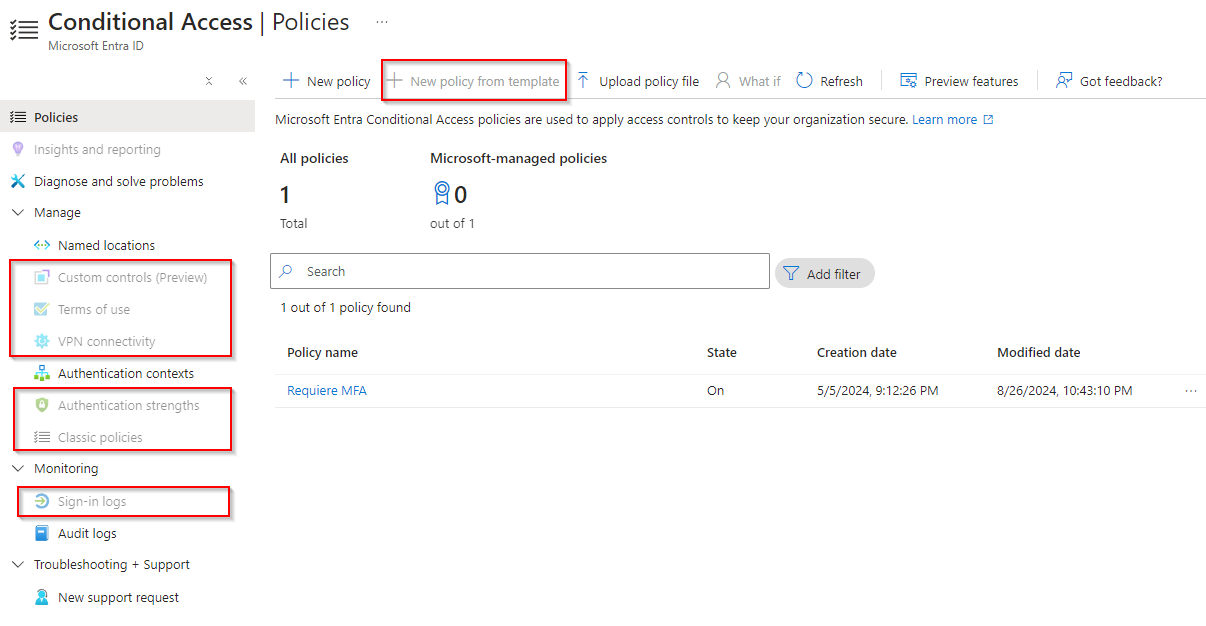Click the What if person icon

[x=723, y=81]
